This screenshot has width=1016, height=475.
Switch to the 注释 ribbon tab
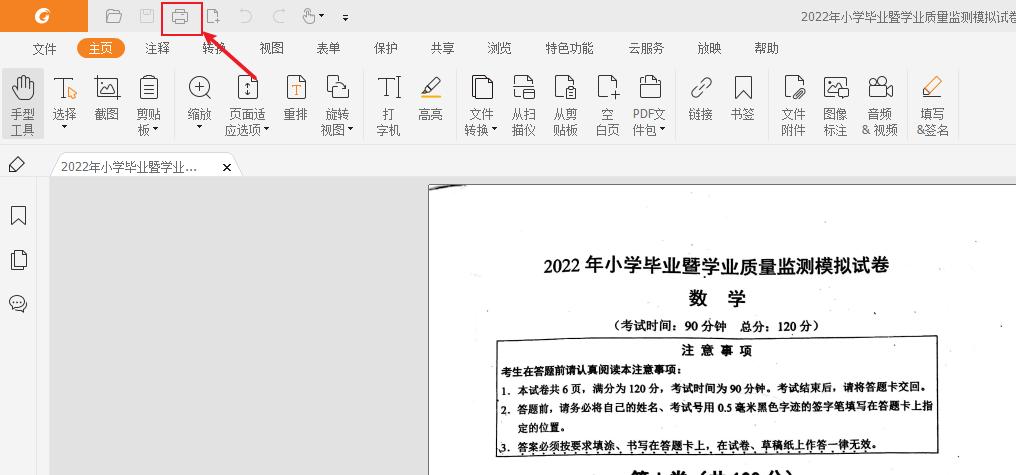[157, 48]
